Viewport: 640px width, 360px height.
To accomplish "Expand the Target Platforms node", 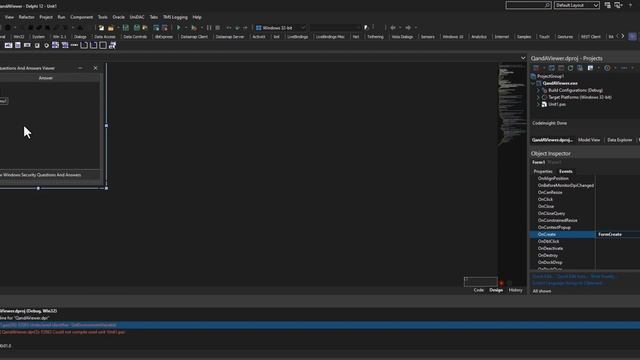I will coord(538,97).
